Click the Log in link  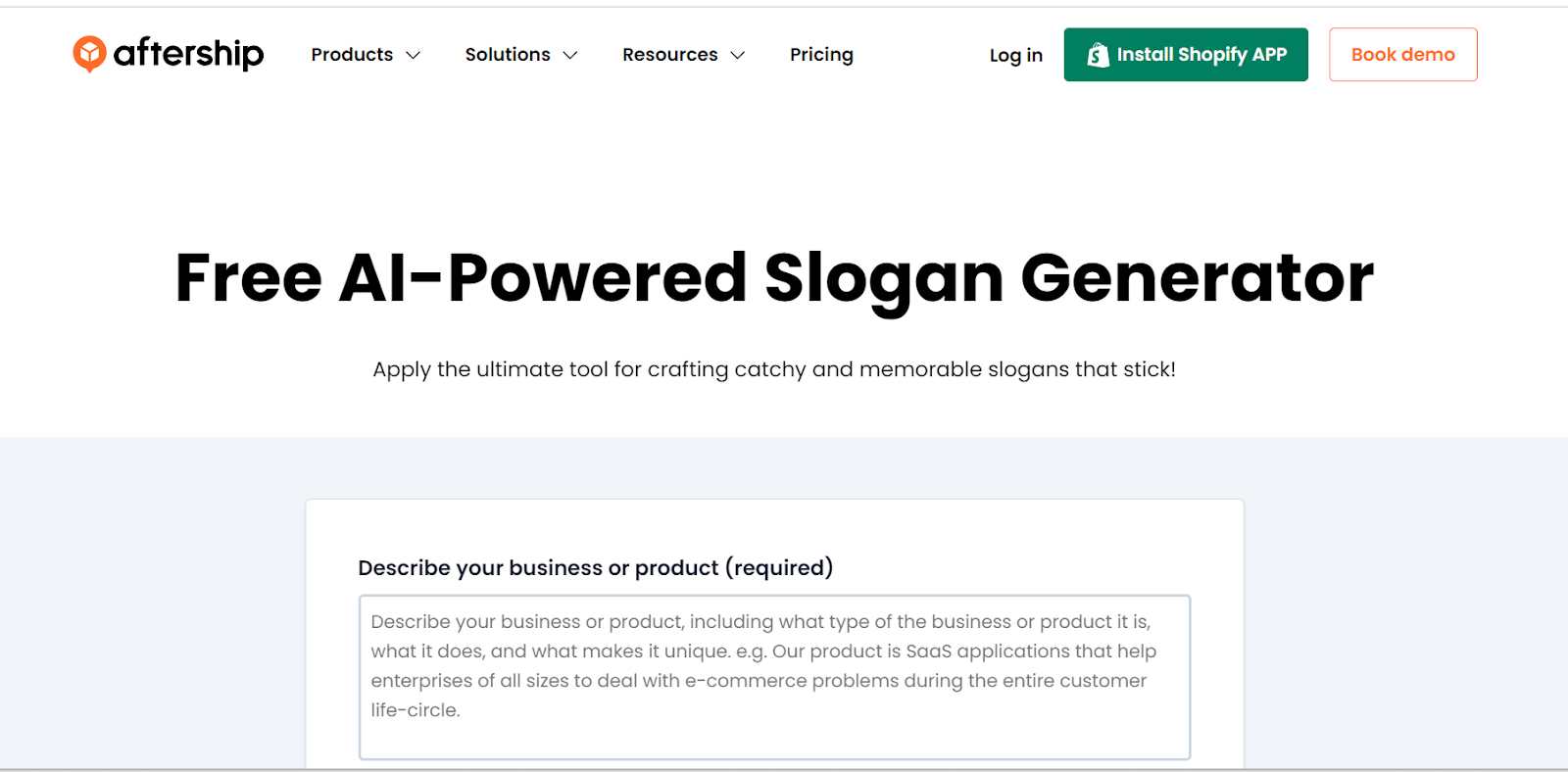pyautogui.click(x=1015, y=55)
